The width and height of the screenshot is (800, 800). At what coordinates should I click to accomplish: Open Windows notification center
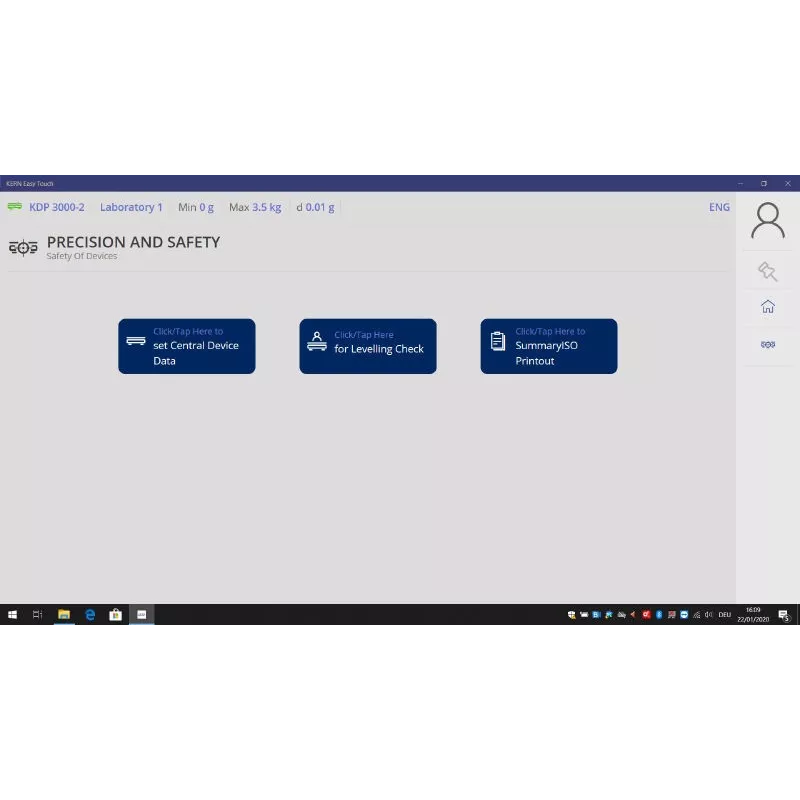784,615
